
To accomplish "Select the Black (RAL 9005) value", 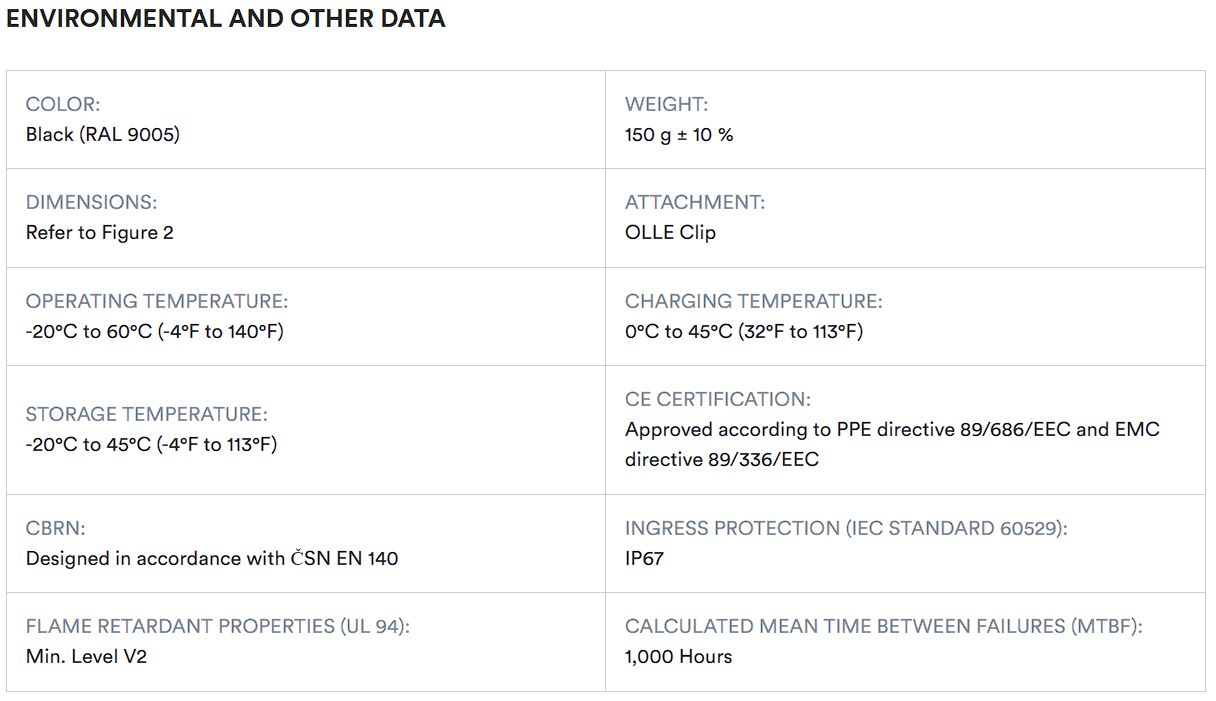I will tap(103, 134).
